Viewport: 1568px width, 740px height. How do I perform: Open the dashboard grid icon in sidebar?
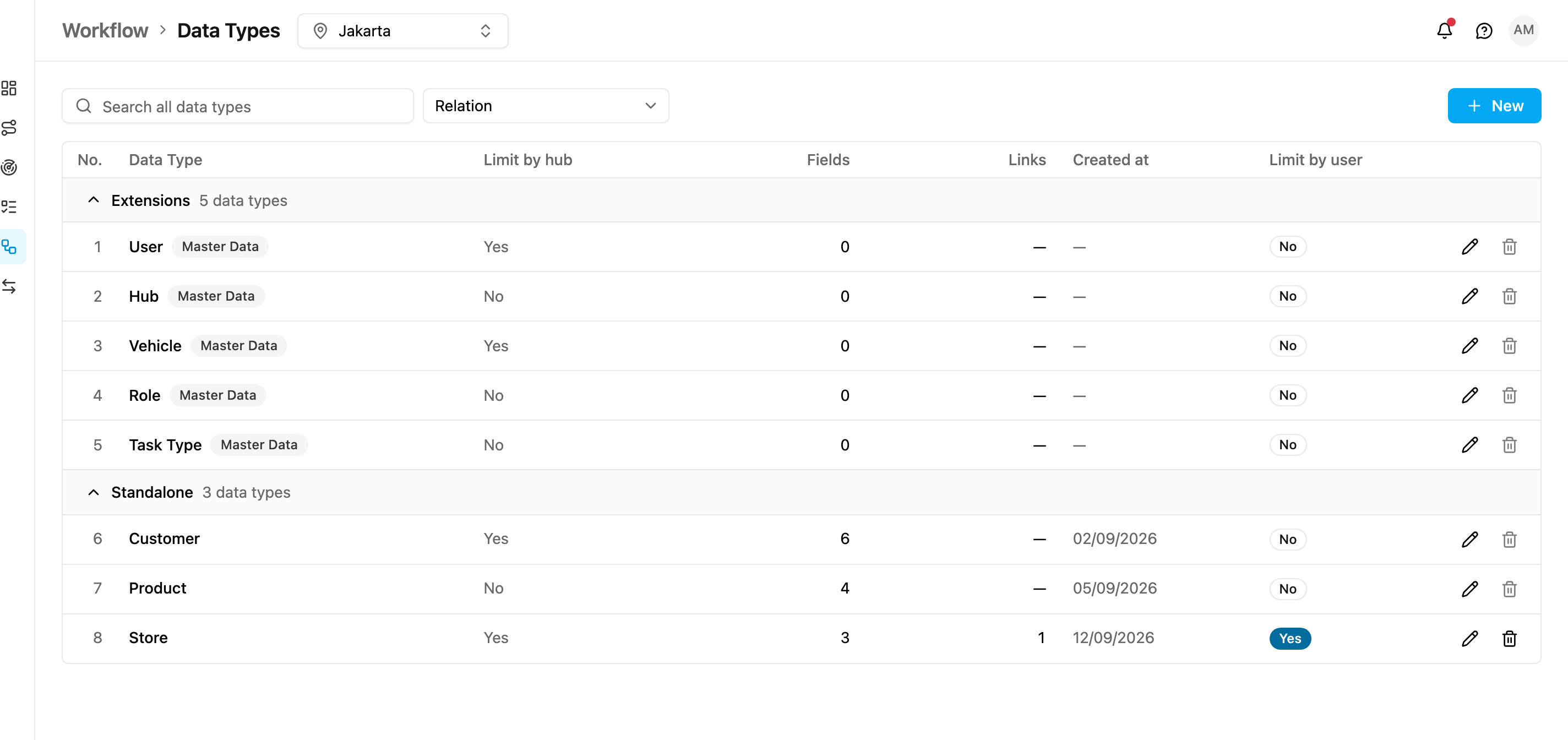click(9, 88)
